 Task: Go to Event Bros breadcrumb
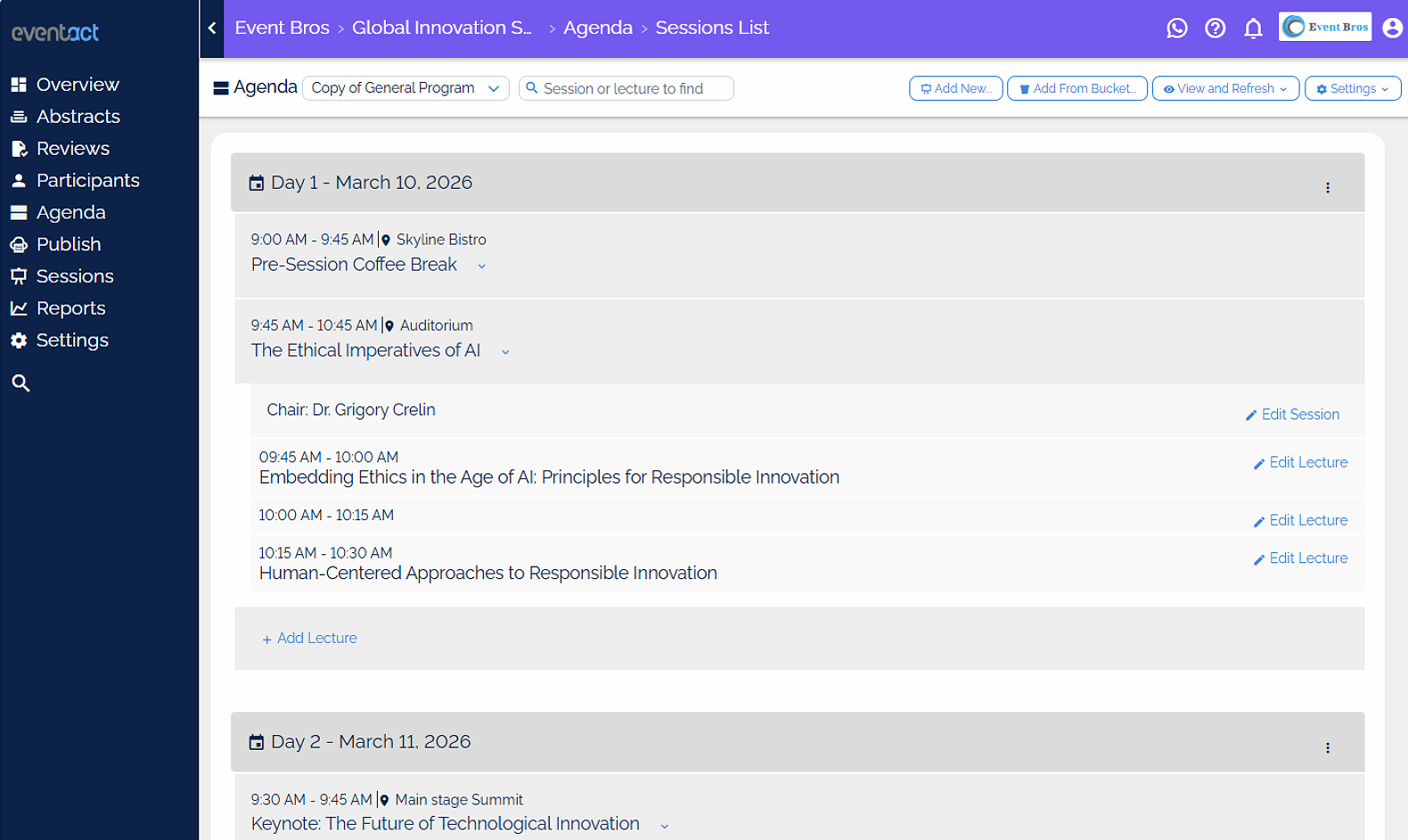point(282,28)
